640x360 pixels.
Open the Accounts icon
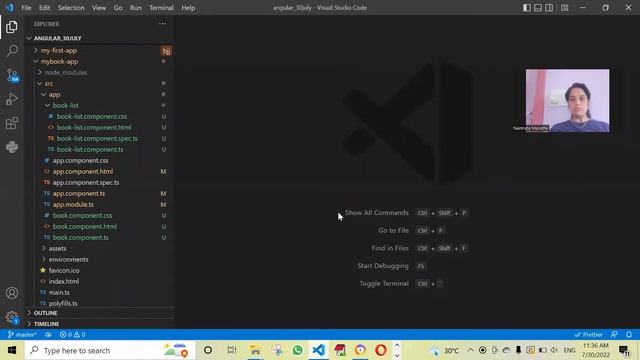point(12,293)
